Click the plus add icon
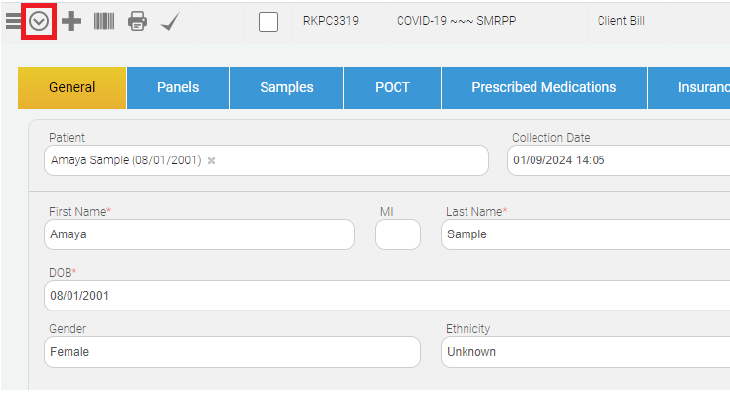Image resolution: width=730 pixels, height=393 pixels. 71,21
